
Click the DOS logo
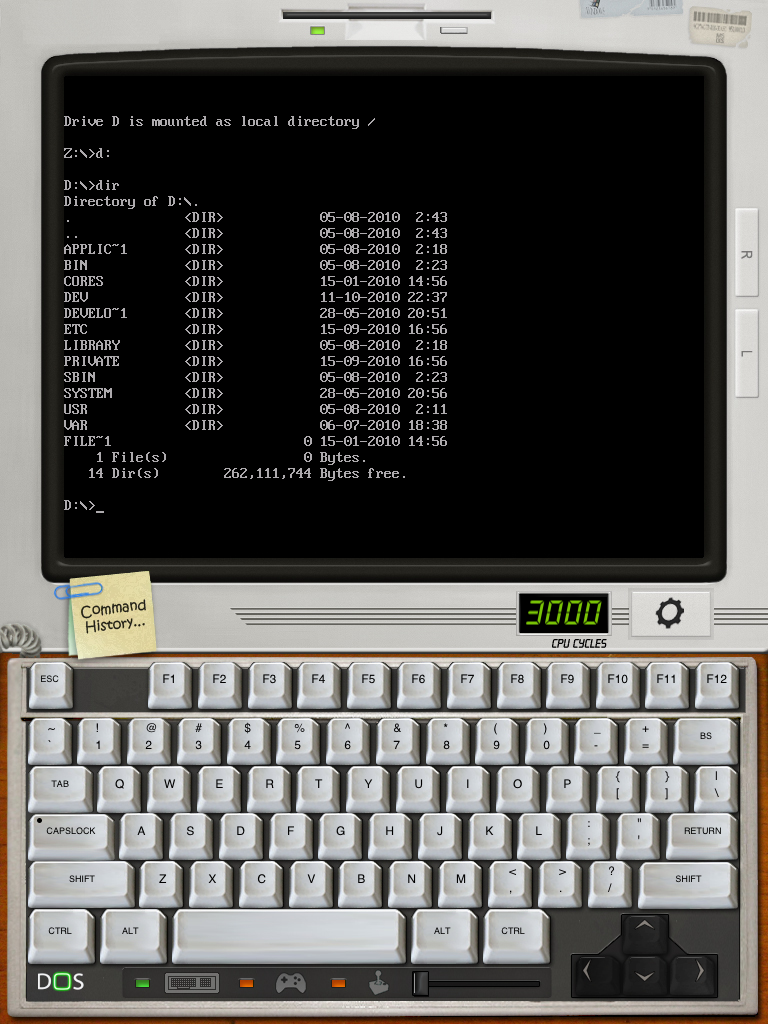pos(61,982)
